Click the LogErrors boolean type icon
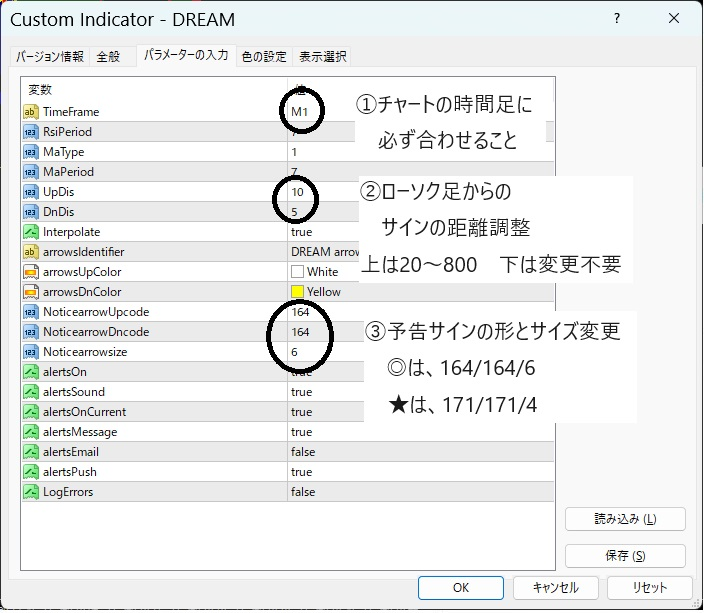This screenshot has width=704, height=613. (31, 491)
